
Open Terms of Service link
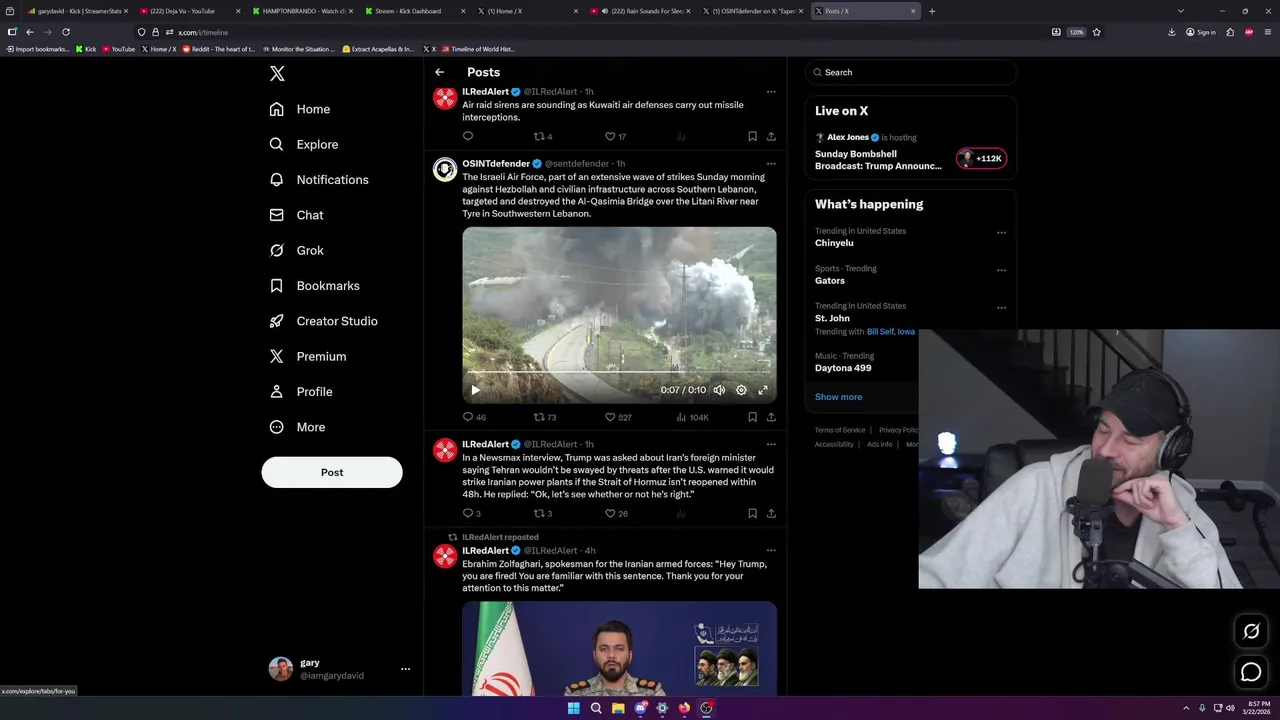[840, 430]
